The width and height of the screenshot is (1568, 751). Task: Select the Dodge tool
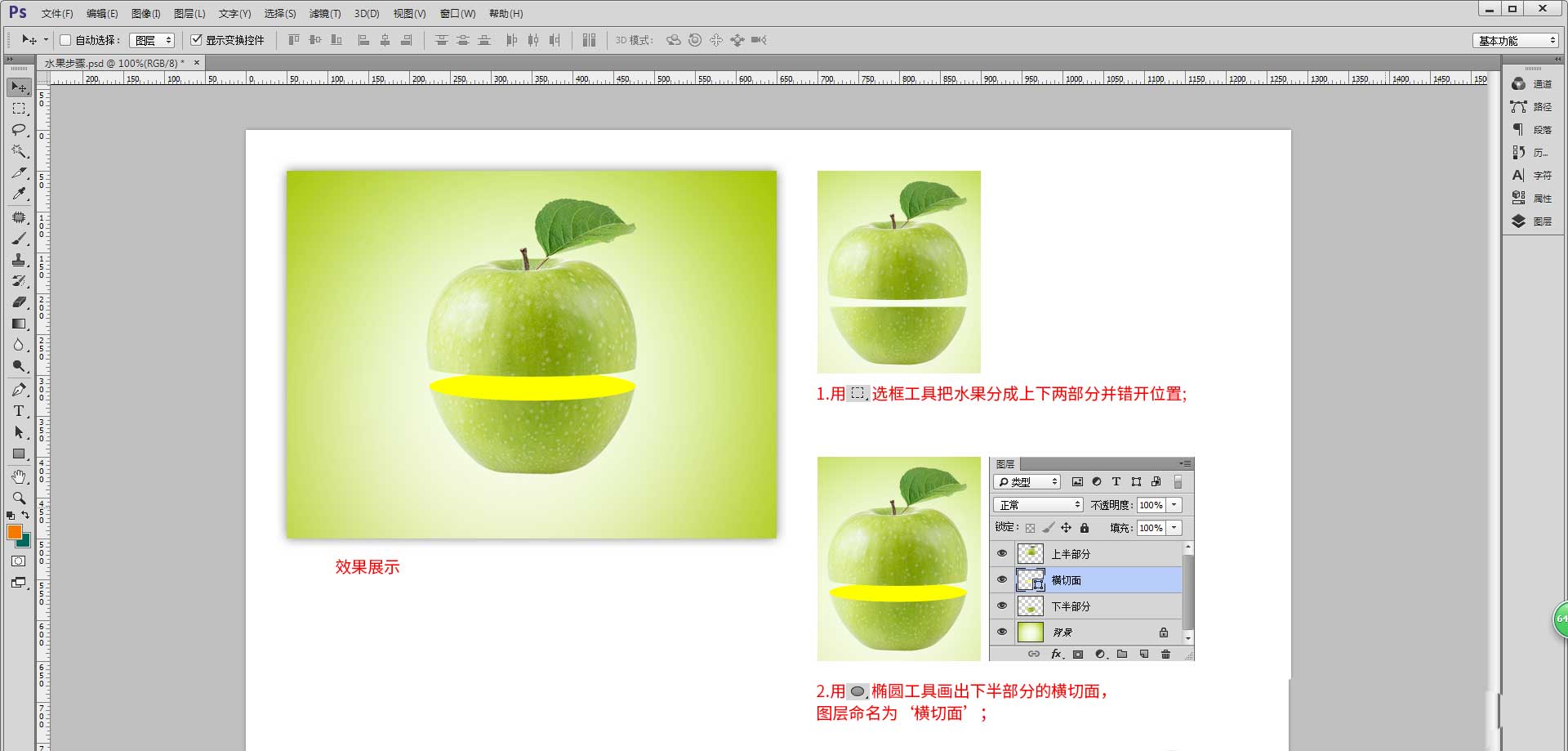coord(19,366)
